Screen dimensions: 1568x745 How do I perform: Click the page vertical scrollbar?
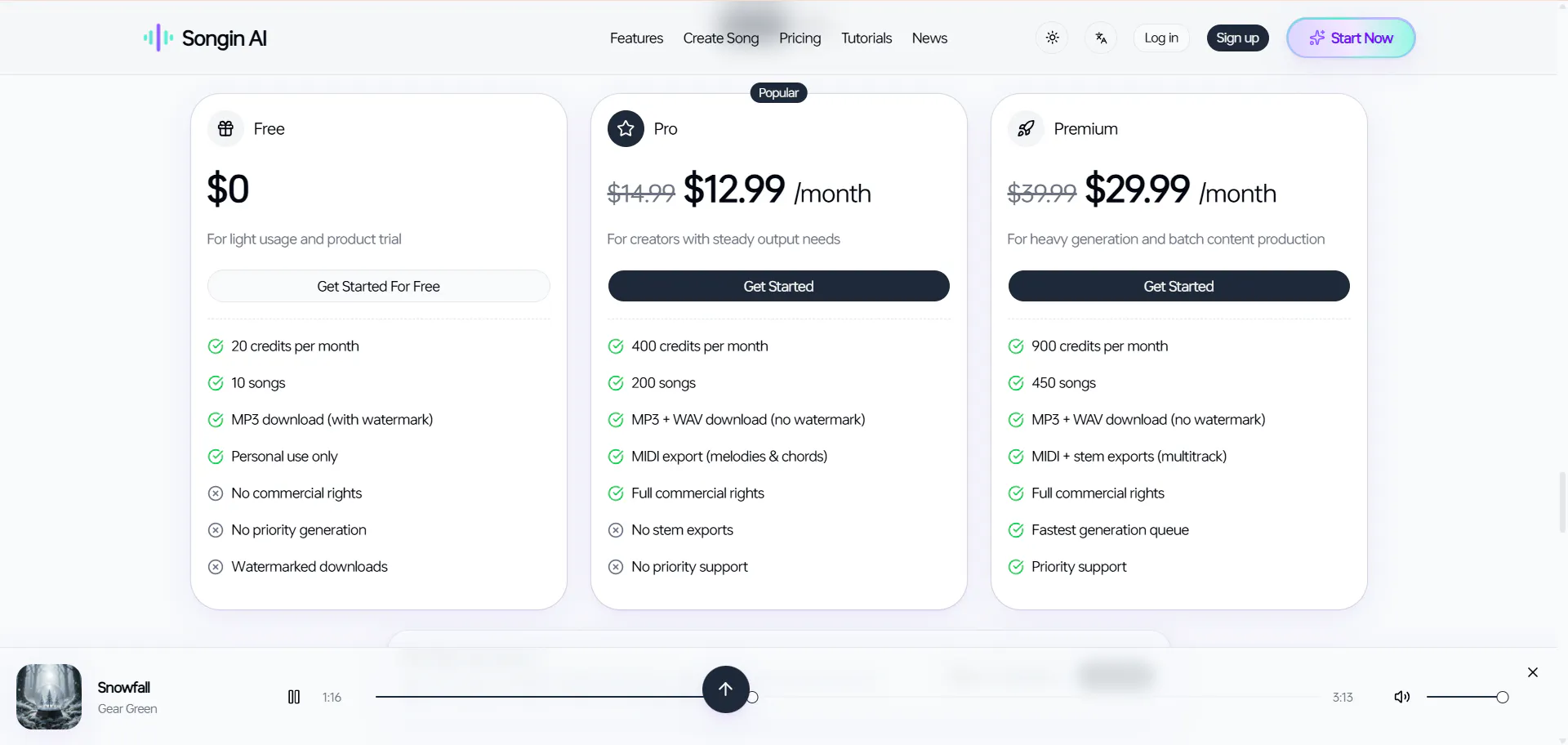coord(1562,502)
